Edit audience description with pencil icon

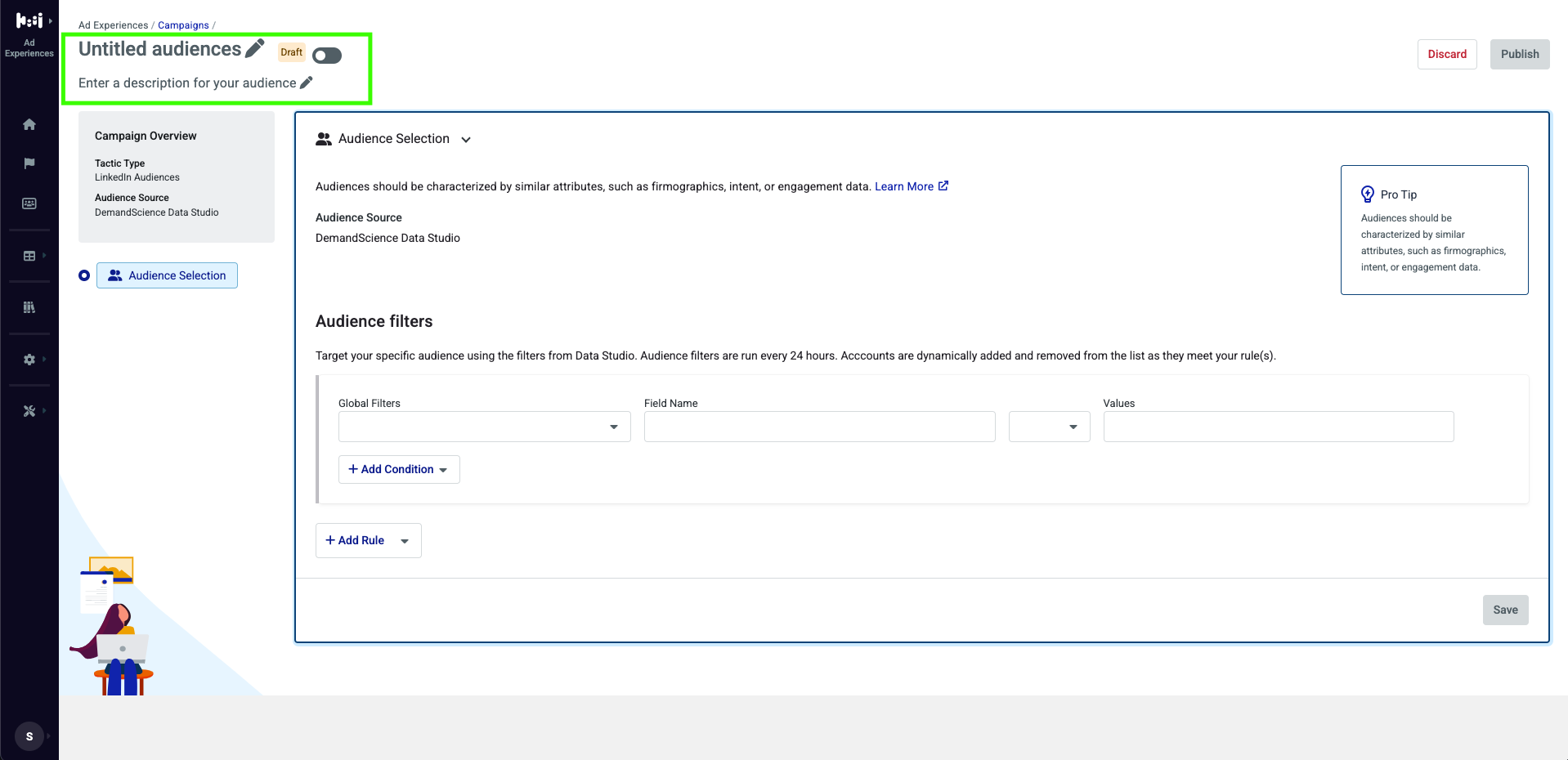(307, 83)
